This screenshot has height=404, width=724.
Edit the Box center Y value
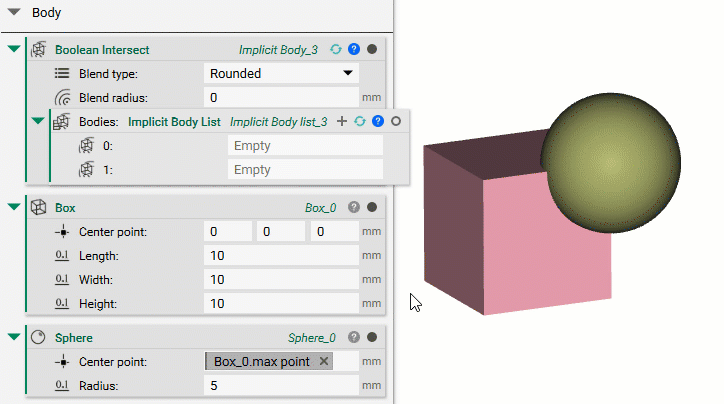tap(281, 231)
